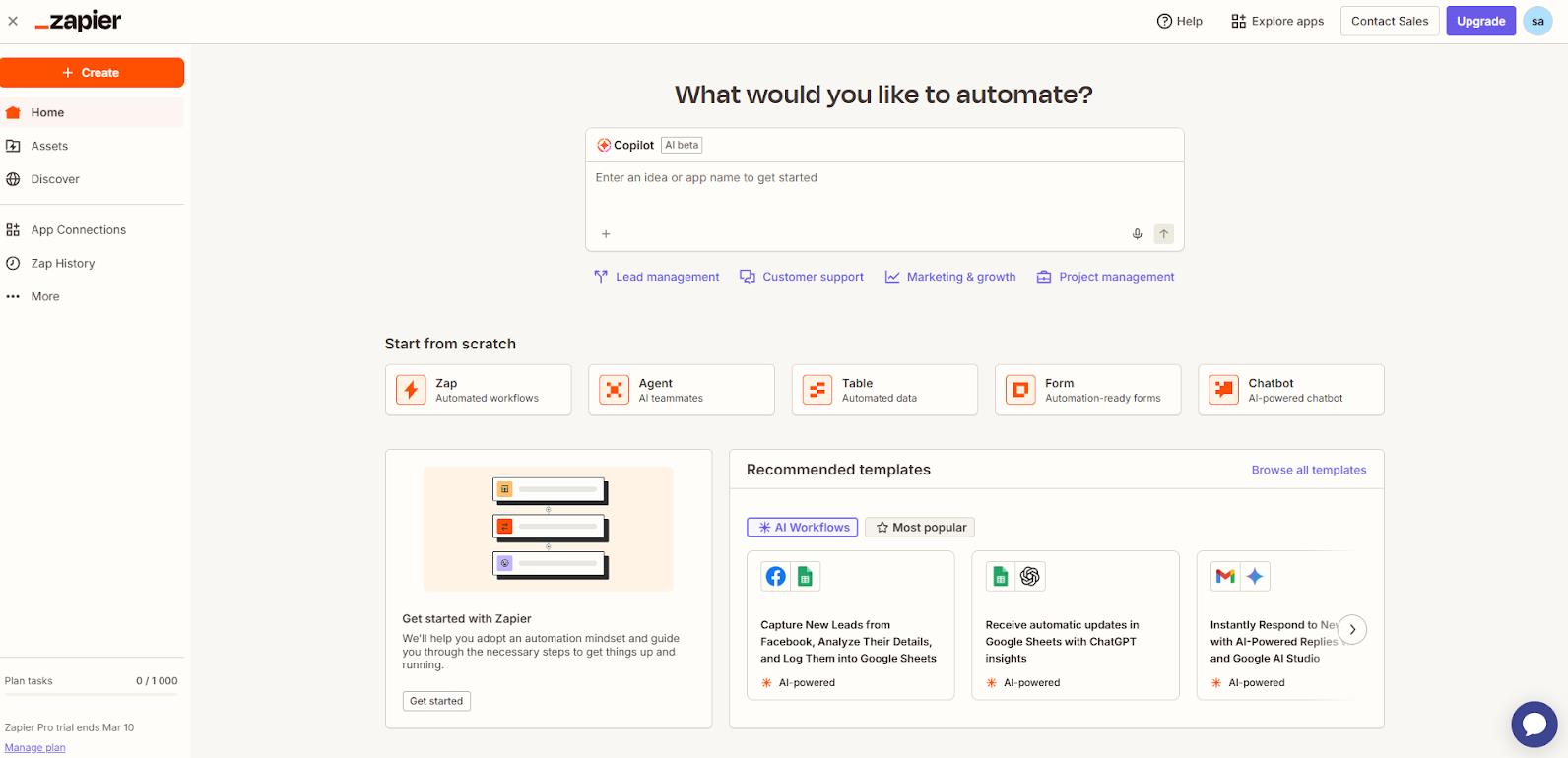
Task: Click the Gmail icon in template card
Action: [x=1225, y=577]
